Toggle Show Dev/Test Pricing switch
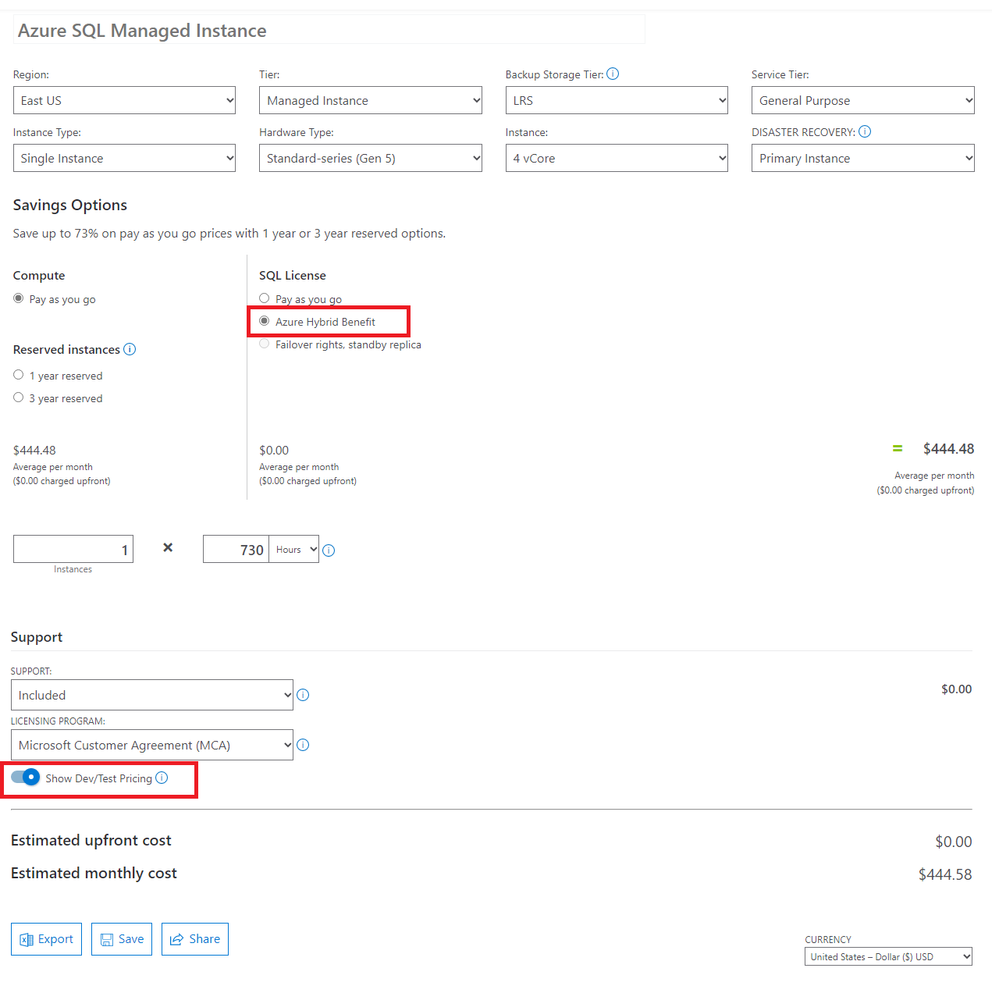Viewport: 999px width, 987px height. [x=25, y=777]
